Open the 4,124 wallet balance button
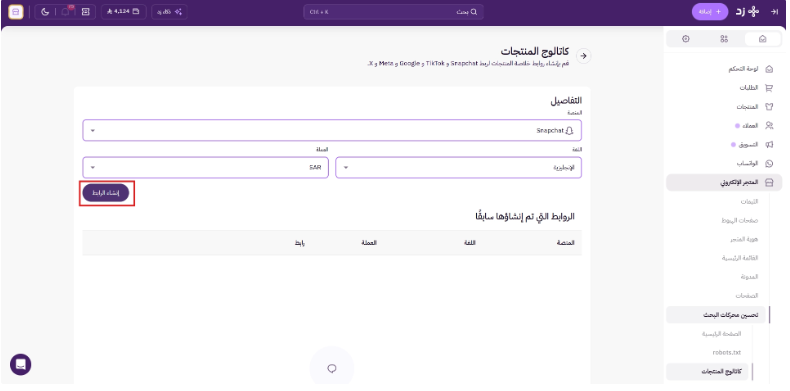 [123, 12]
